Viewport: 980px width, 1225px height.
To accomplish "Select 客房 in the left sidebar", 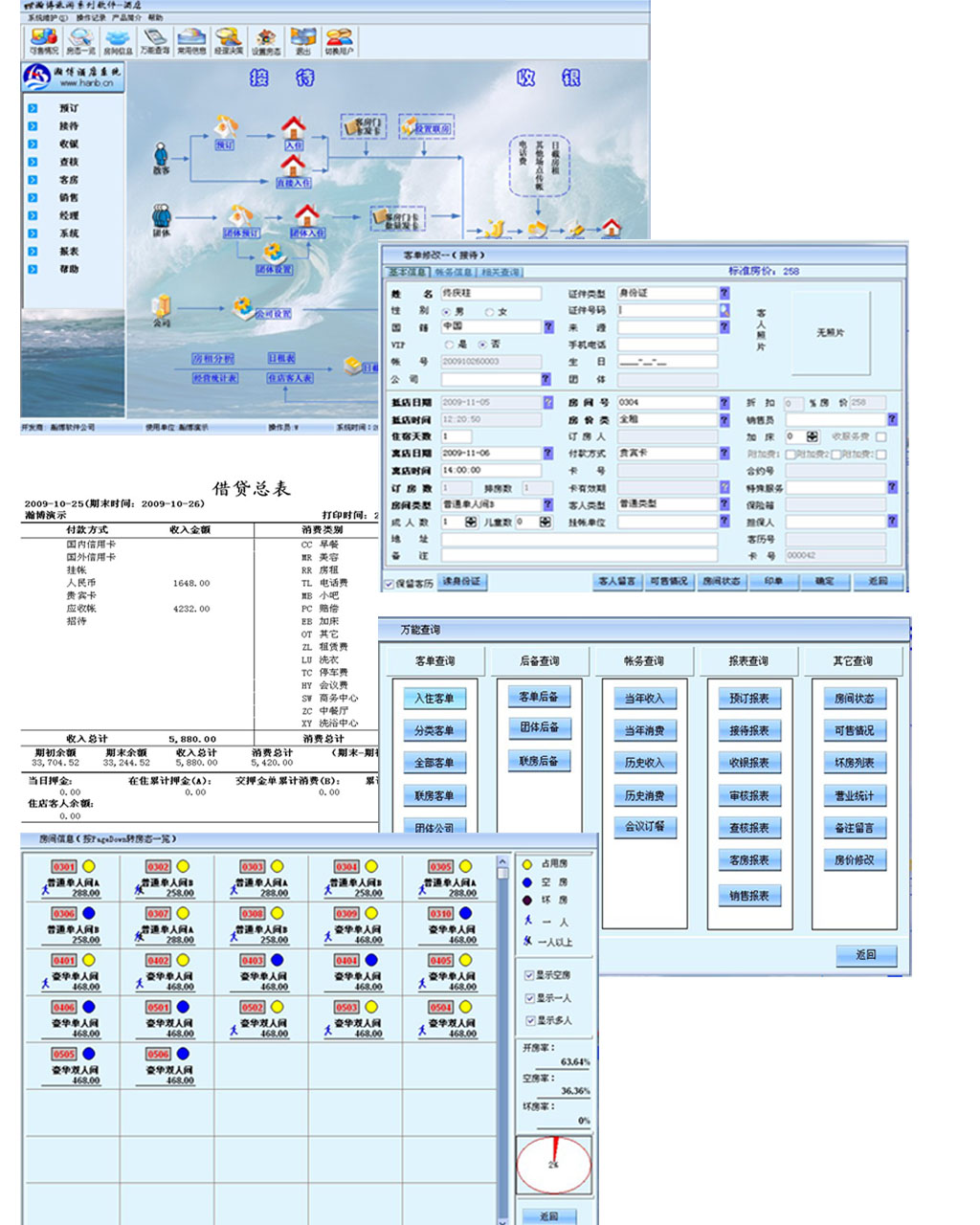I will [69, 180].
